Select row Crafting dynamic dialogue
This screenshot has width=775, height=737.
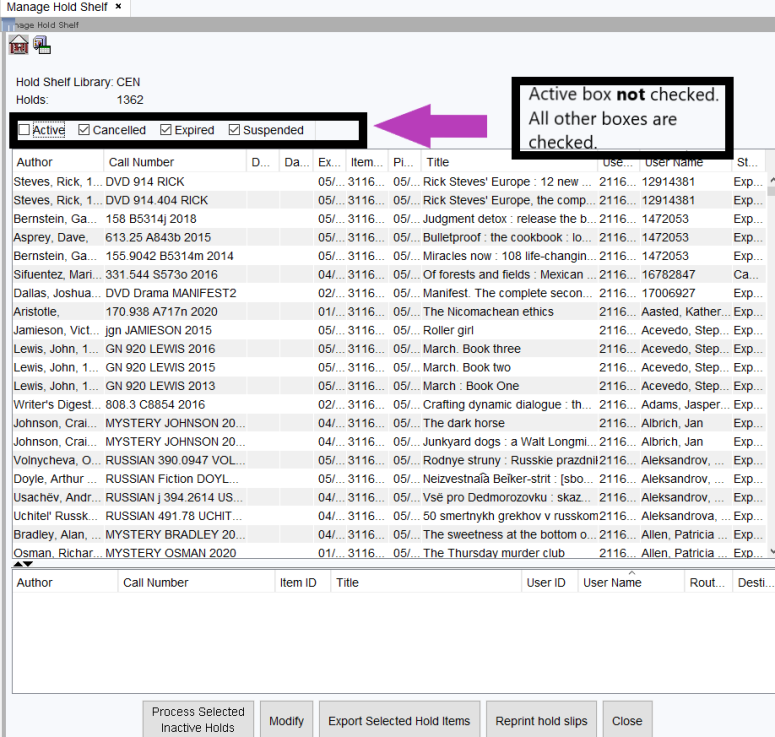click(x=389, y=404)
